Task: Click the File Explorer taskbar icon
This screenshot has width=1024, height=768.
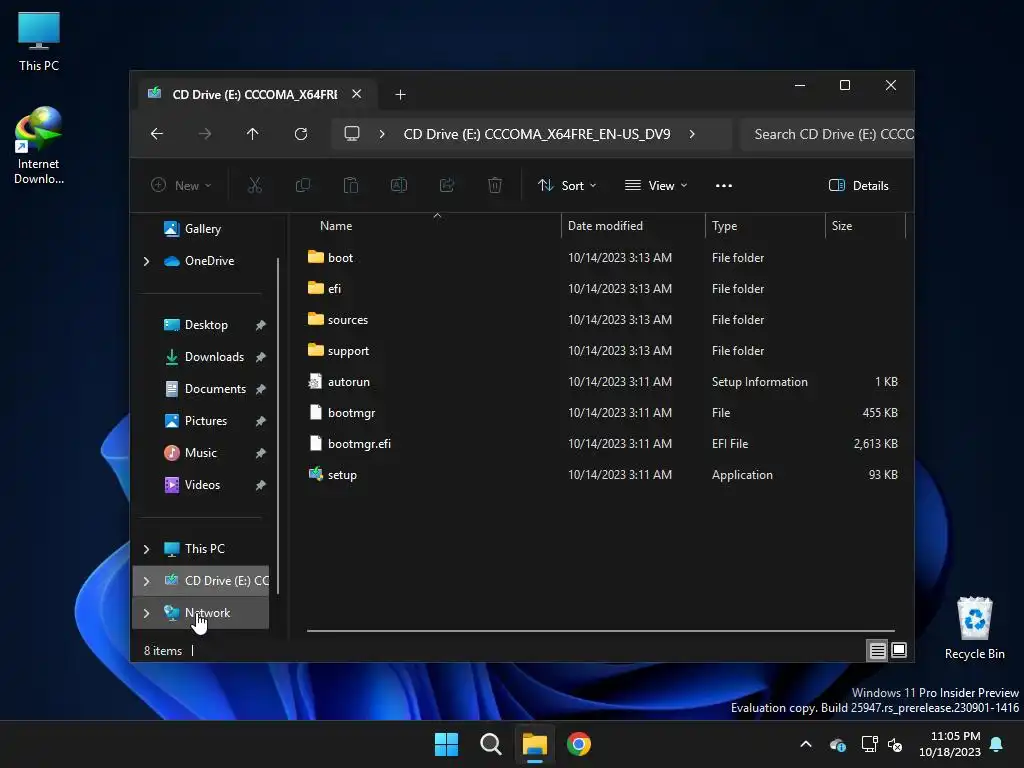Action: click(x=534, y=744)
